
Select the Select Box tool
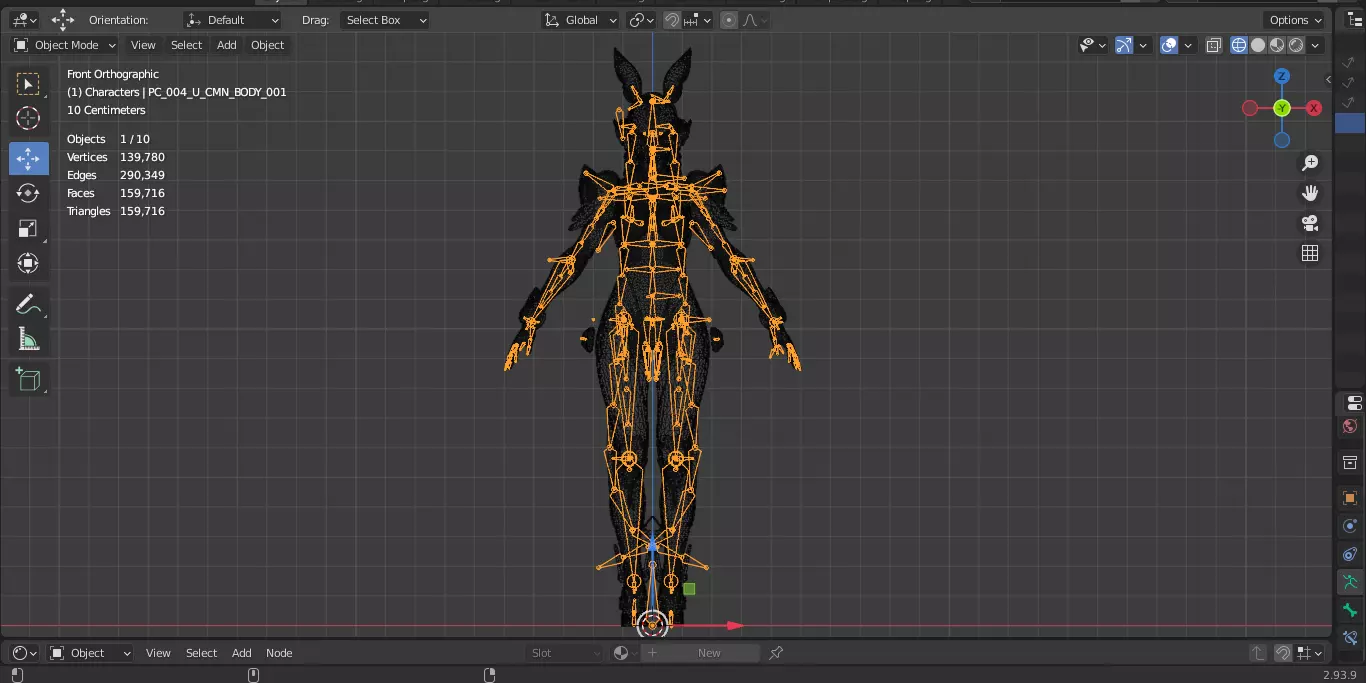coord(28,84)
